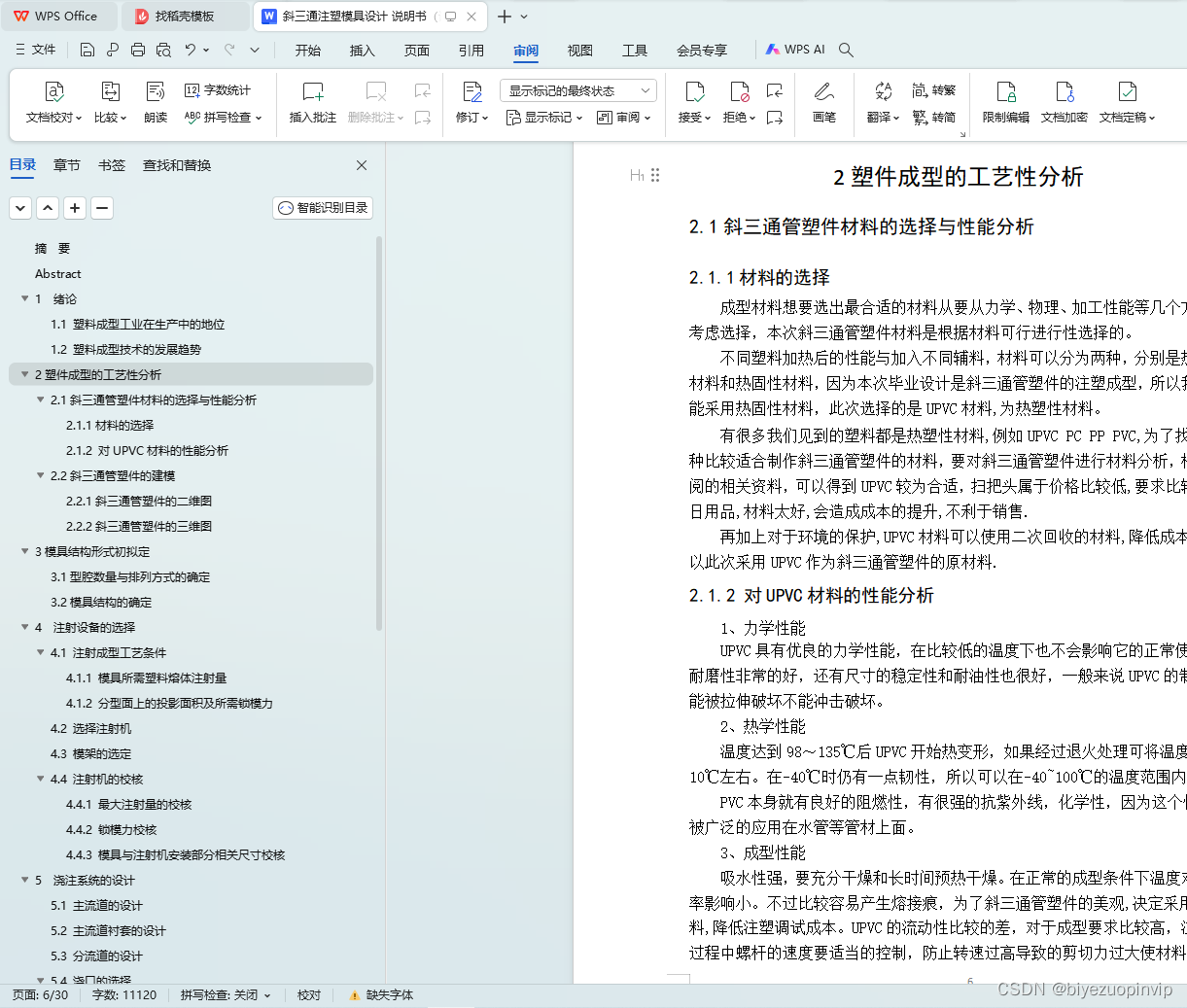Convert to simplified with 转简

click(934, 118)
